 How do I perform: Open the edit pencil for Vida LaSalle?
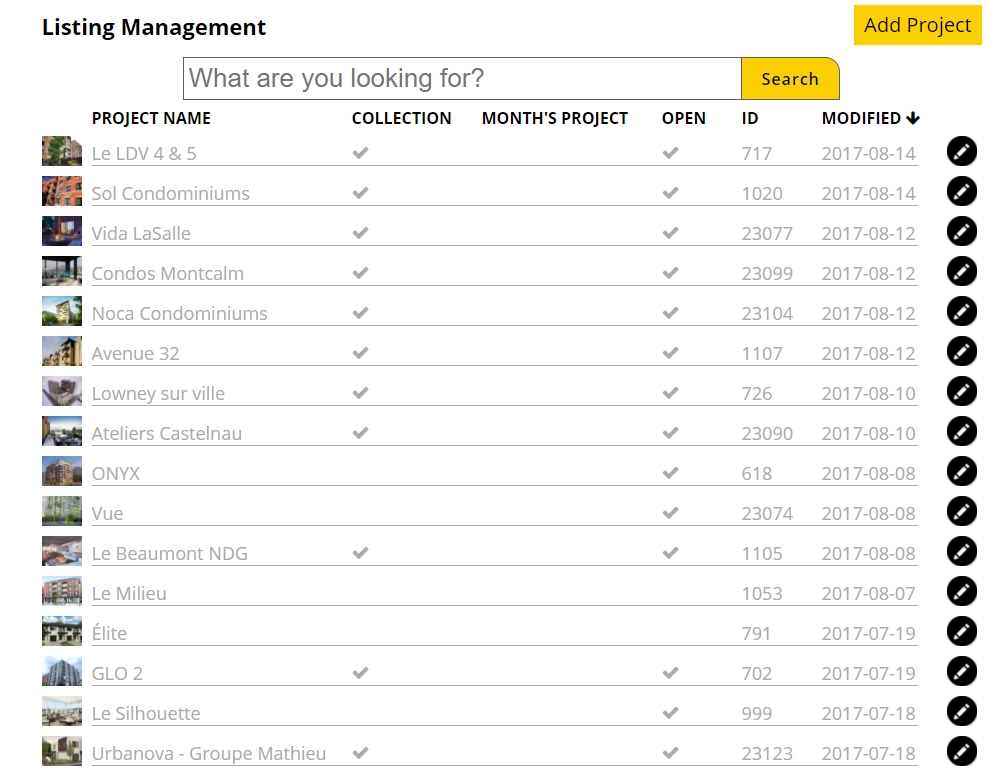(961, 231)
